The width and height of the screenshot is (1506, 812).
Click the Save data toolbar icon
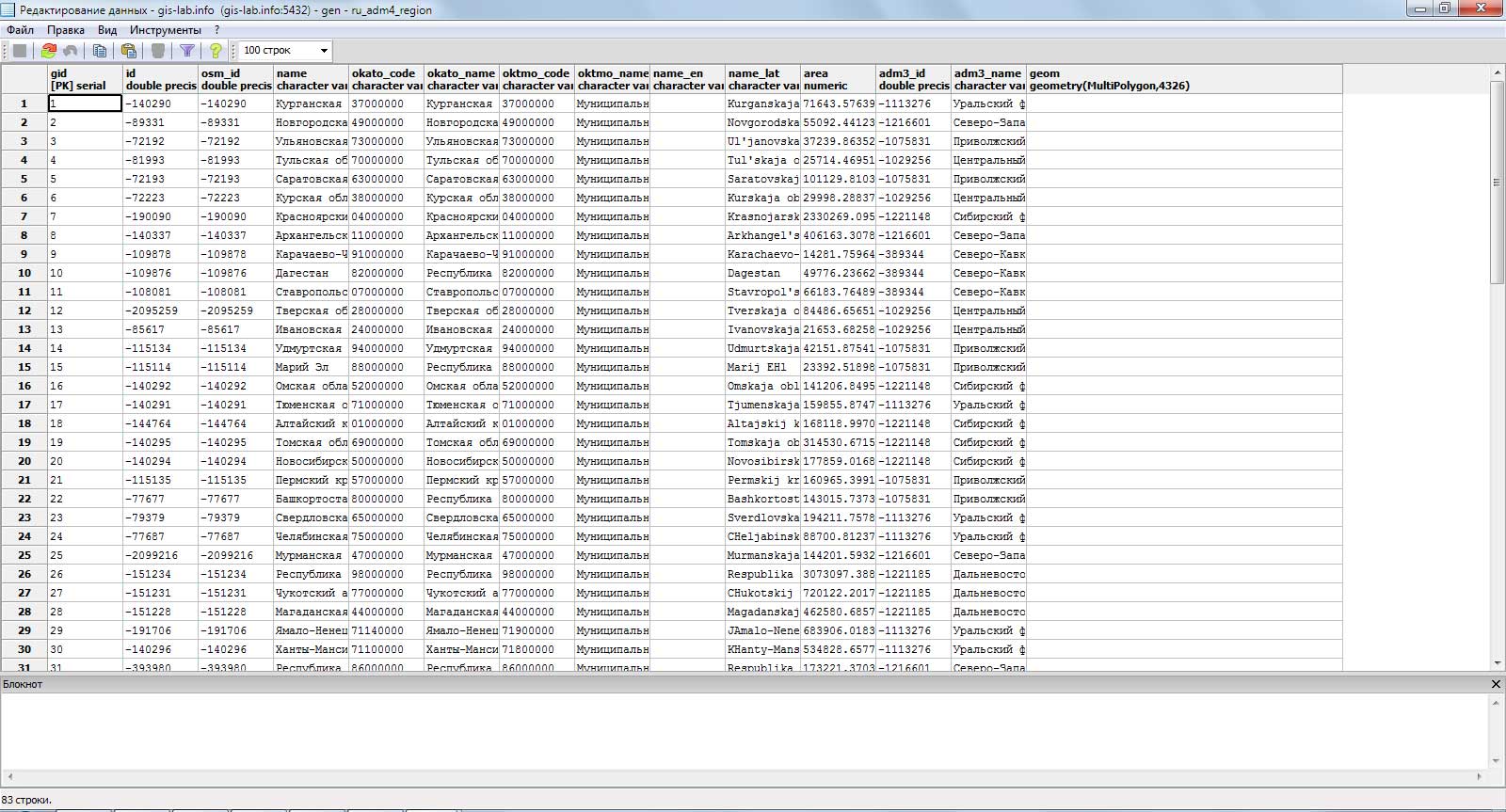click(19, 51)
